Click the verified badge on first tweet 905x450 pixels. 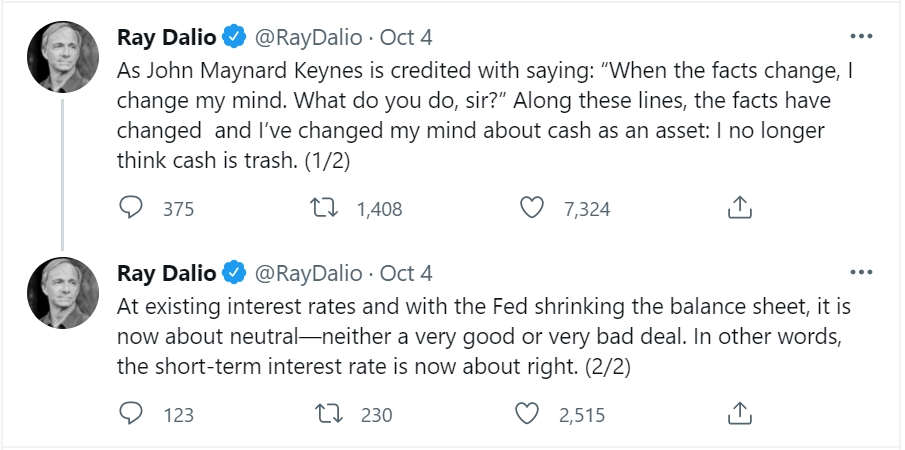[233, 38]
